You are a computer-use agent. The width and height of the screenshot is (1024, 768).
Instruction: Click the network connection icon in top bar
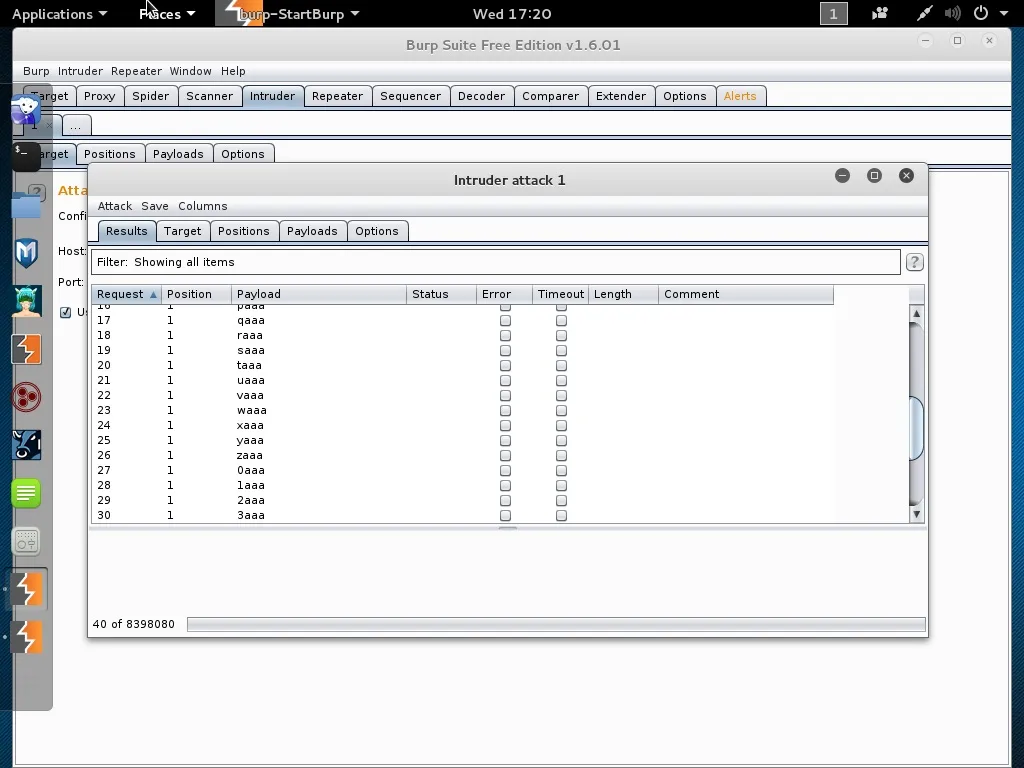(924, 13)
